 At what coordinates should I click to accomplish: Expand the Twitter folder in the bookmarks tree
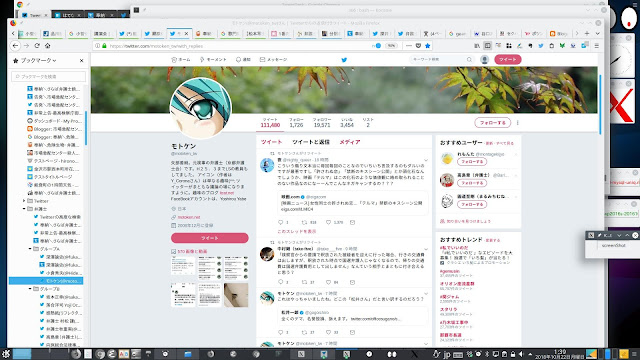[24, 201]
